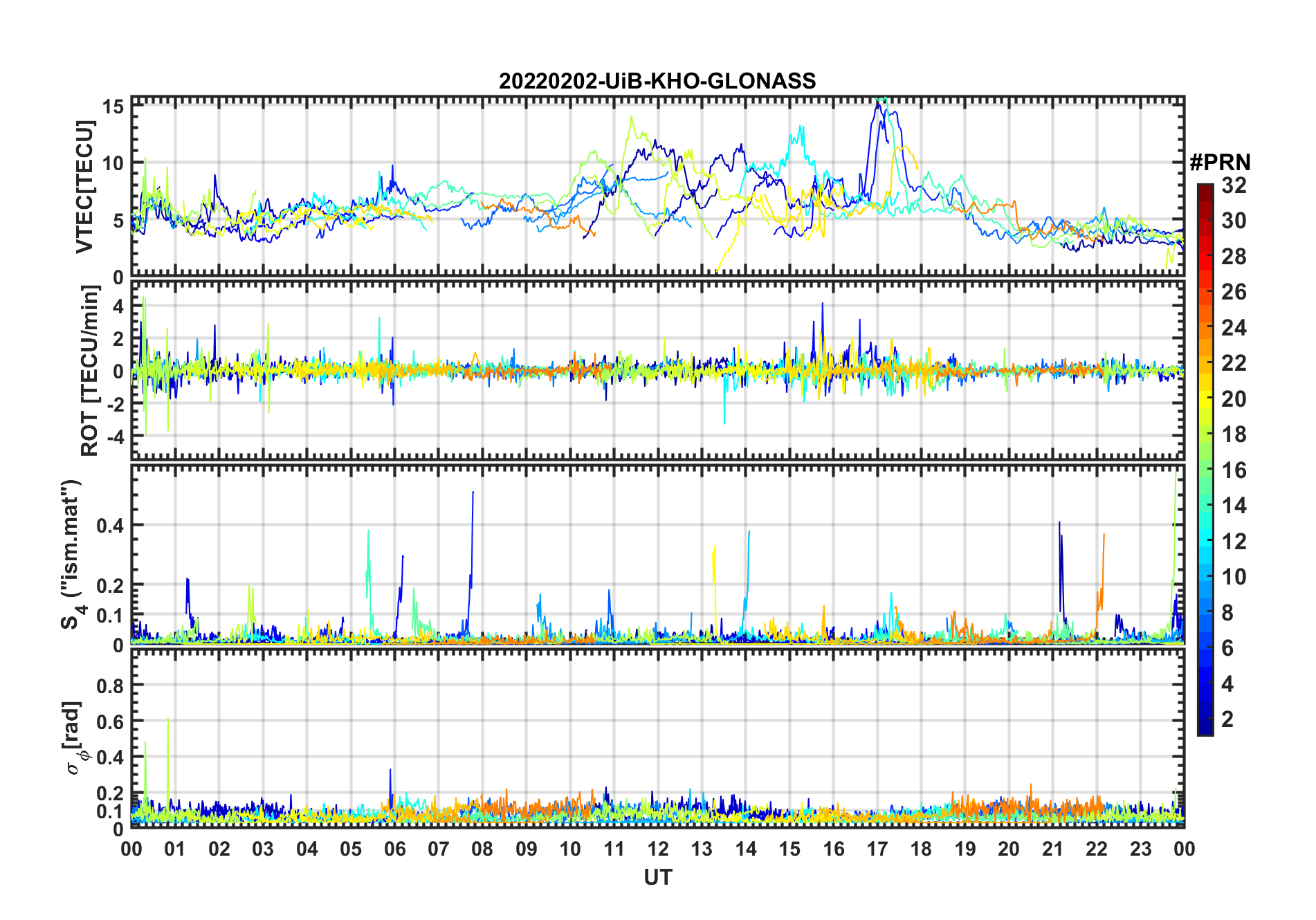Click the 06 hour tick label on x-axis
The image size is (1316, 920).
[x=394, y=849]
